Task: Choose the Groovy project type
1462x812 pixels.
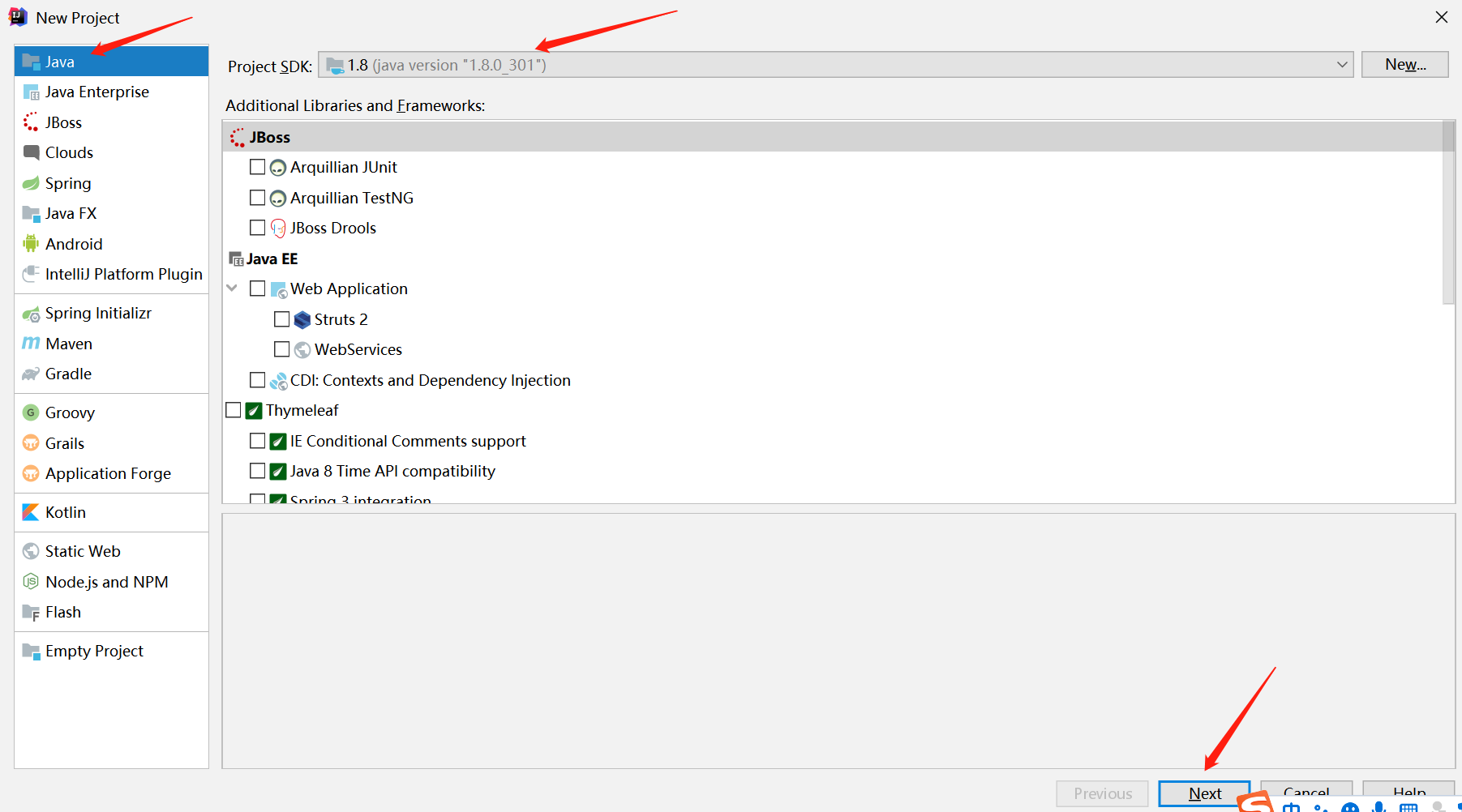Action: (x=111, y=412)
